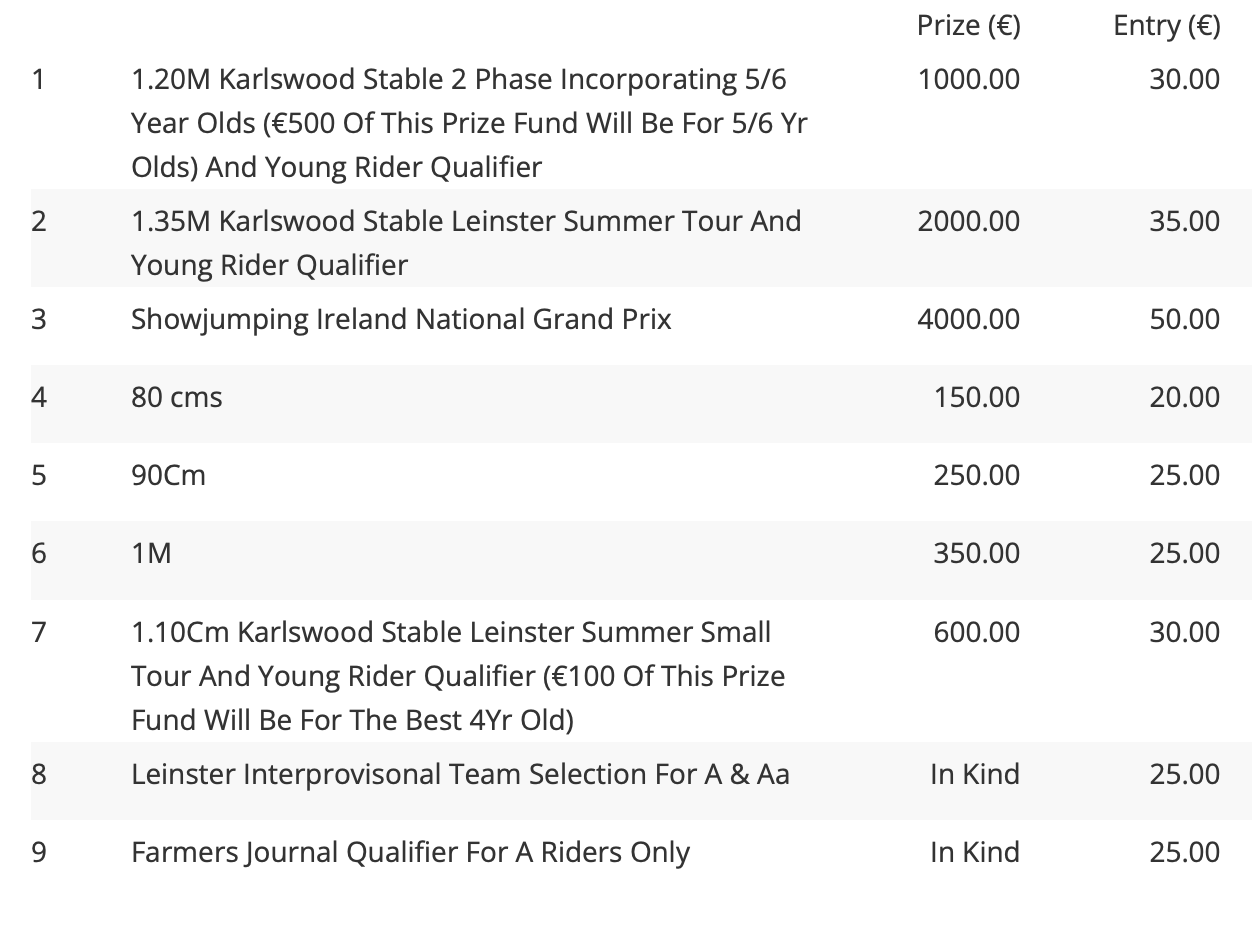Click the 2000.00 prize value
This screenshot has width=1252, height=930.
pos(968,221)
